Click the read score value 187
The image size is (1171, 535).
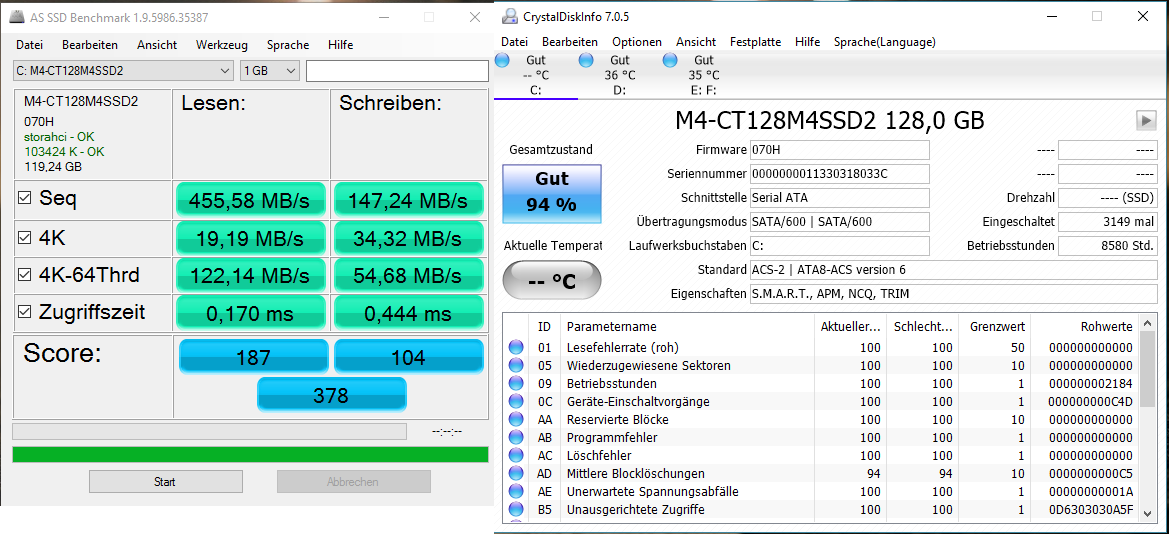point(253,356)
